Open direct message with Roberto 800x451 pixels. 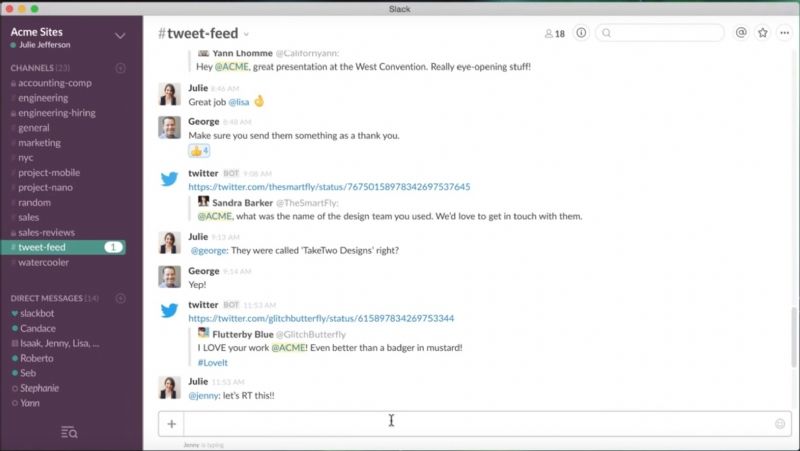pyautogui.click(x=36, y=358)
